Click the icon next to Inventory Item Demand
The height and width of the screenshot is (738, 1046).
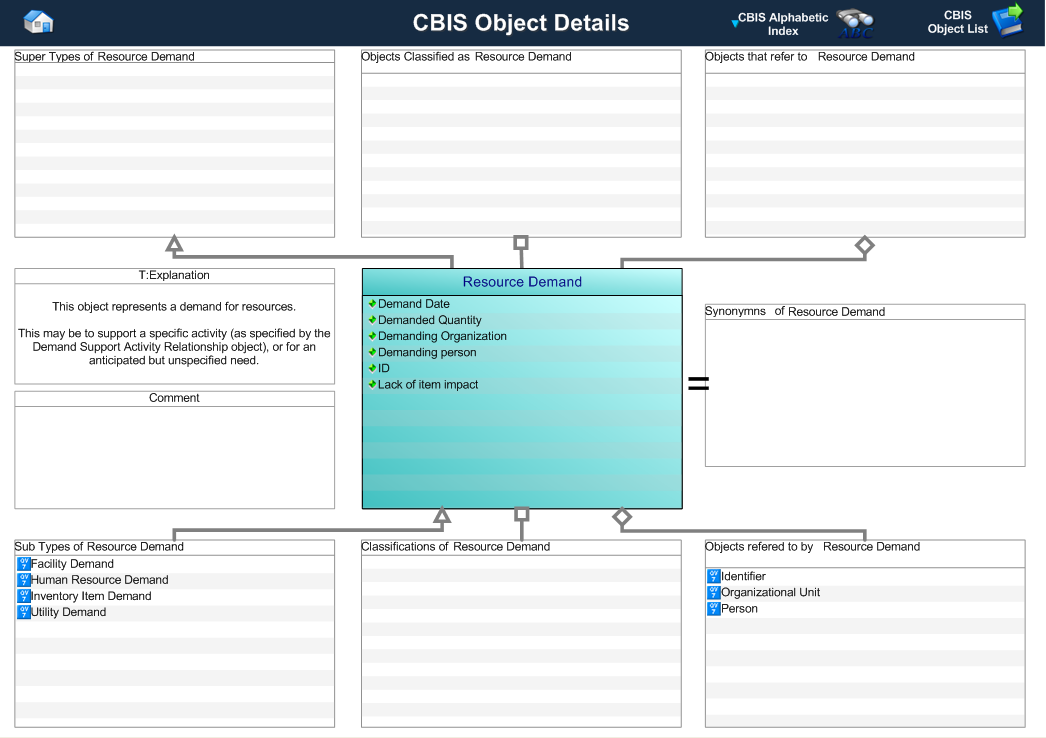tap(24, 596)
